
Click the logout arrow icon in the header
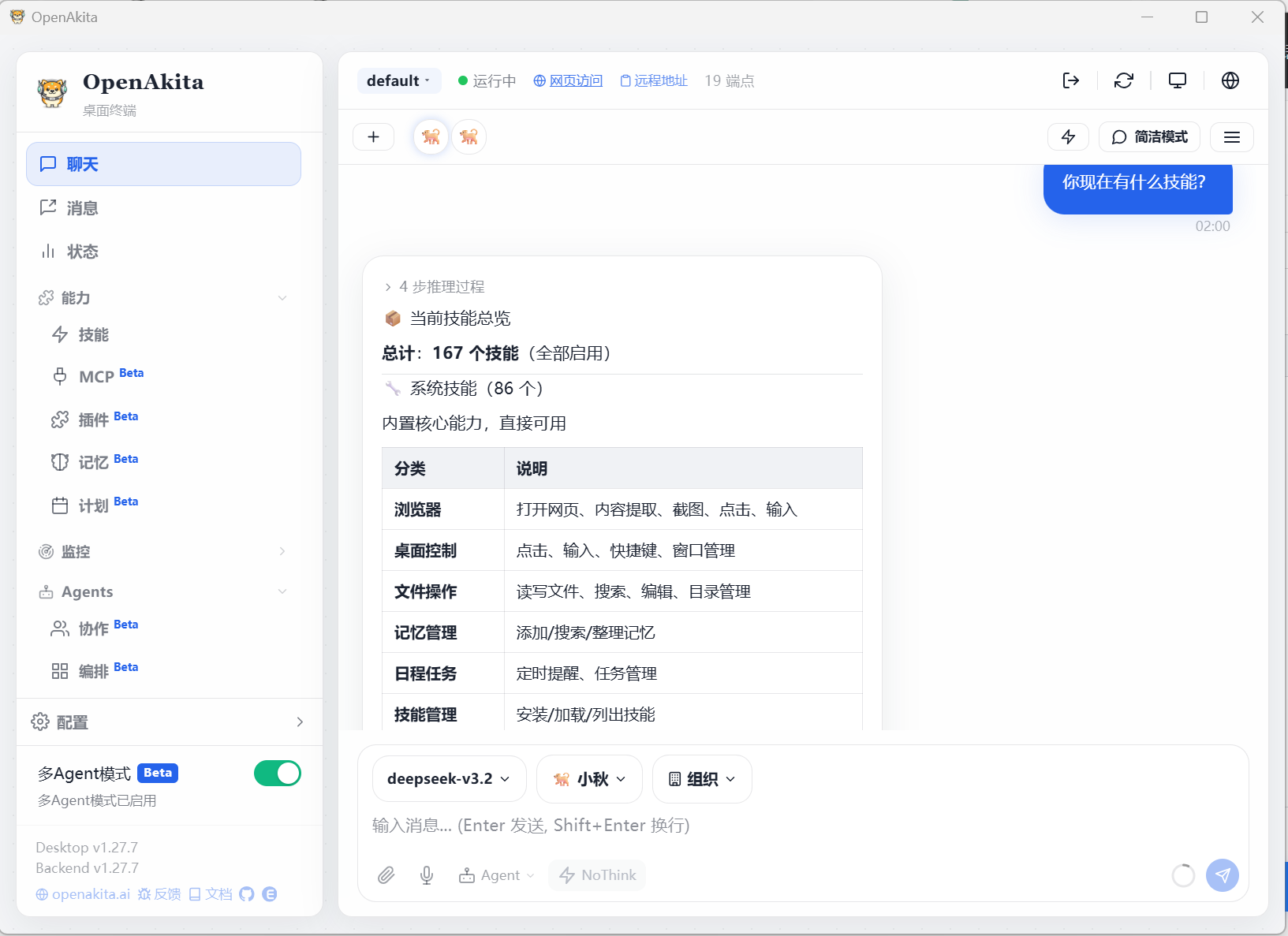click(1070, 80)
